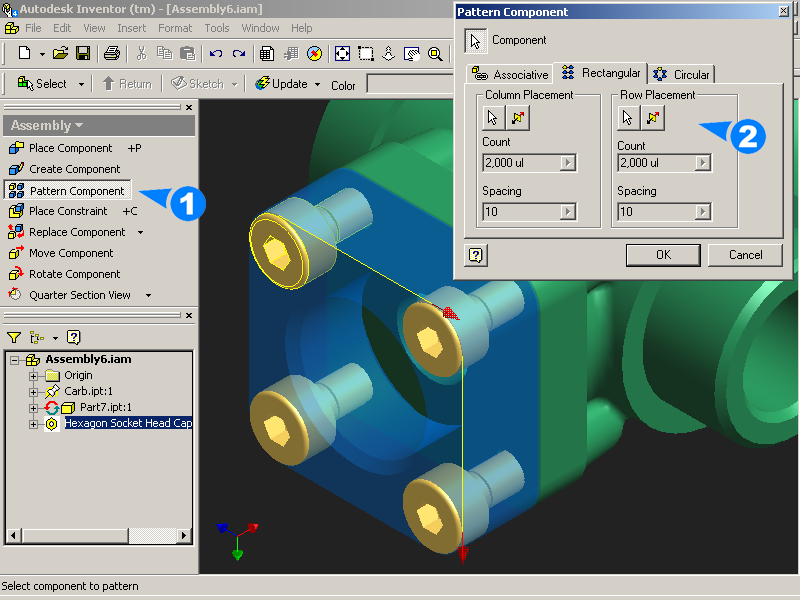Click the Update button

tap(282, 84)
